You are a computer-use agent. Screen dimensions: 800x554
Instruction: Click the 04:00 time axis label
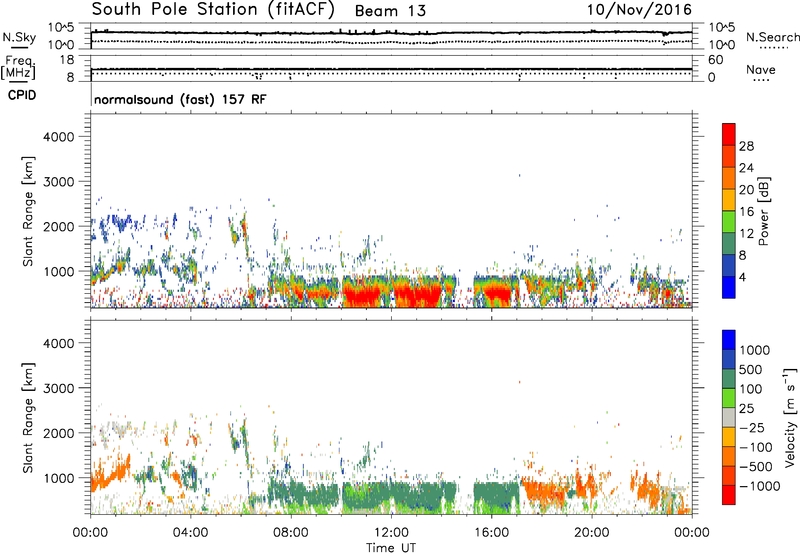pos(191,533)
